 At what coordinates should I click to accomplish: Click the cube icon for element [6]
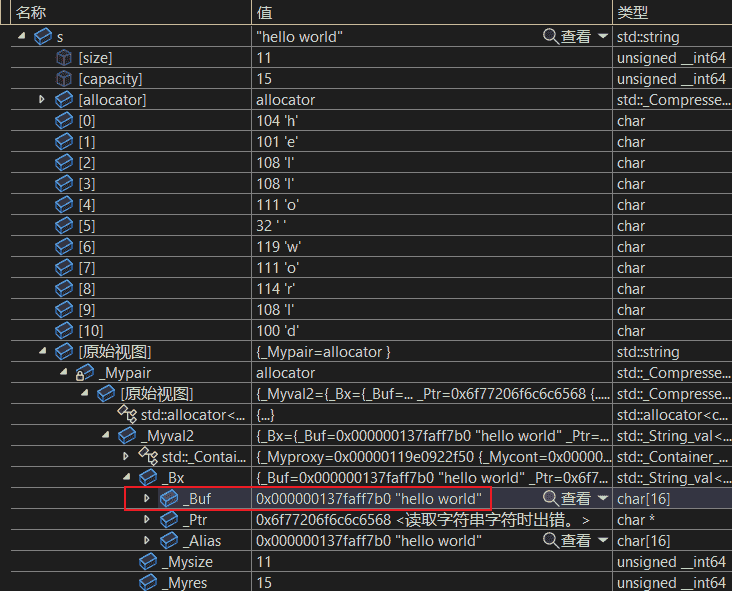click(x=64, y=246)
